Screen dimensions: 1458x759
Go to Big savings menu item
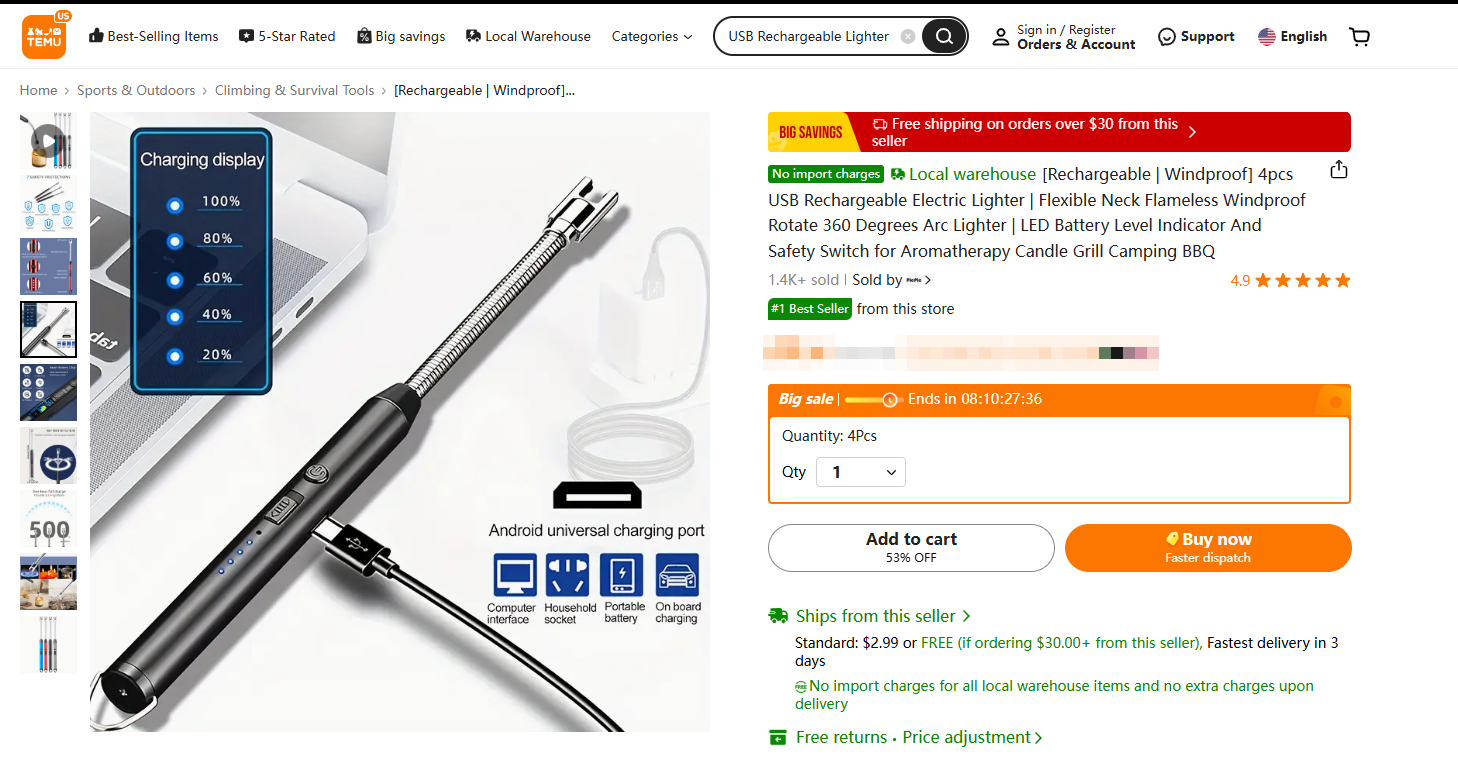[401, 37]
